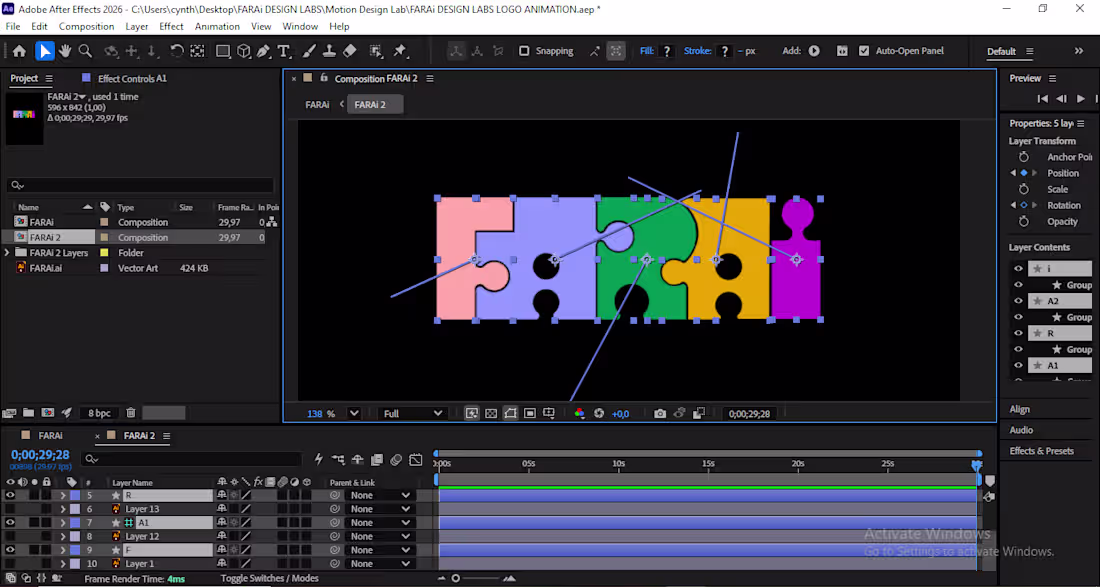Click the Delete trash icon in the Project panel
This screenshot has width=1100, height=587.
pyautogui.click(x=130, y=413)
